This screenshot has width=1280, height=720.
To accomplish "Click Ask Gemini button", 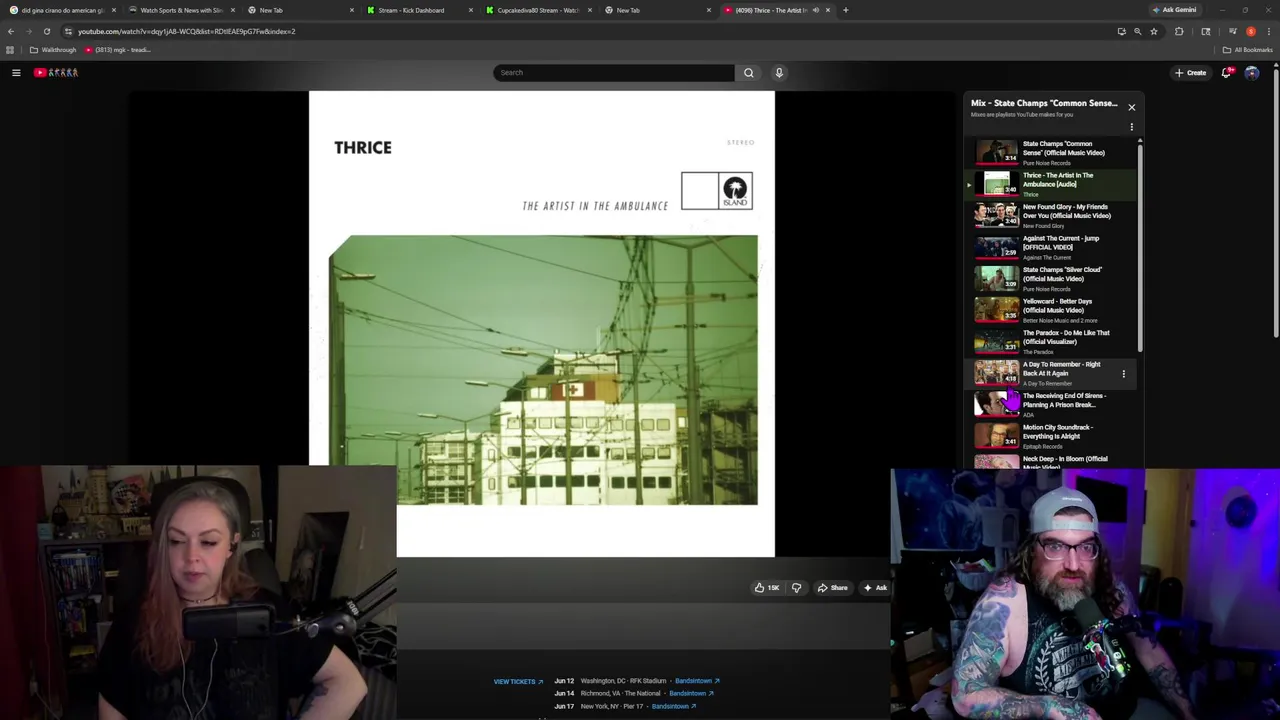I will click(x=1175, y=10).
